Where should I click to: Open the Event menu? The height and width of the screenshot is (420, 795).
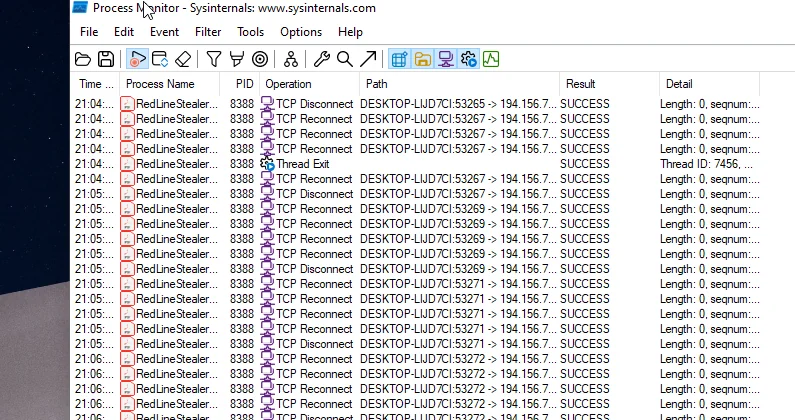[x=164, y=32]
